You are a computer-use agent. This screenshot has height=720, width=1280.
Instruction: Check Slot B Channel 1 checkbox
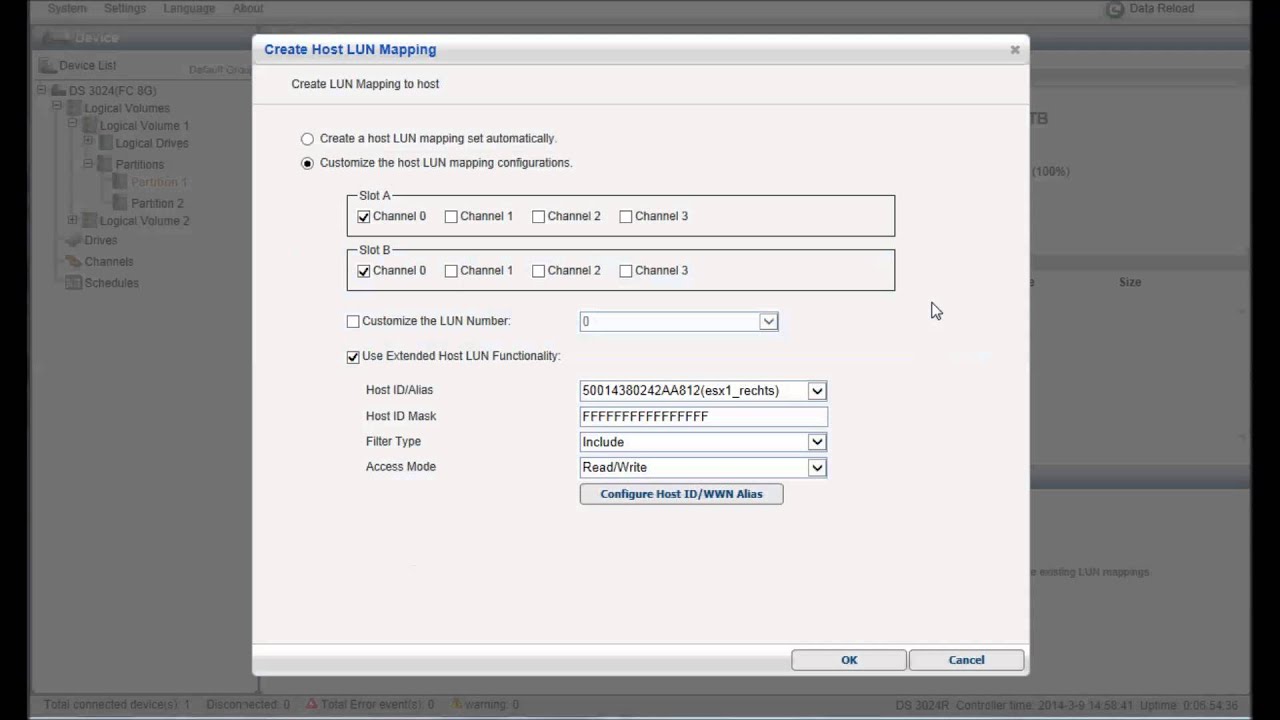(451, 271)
